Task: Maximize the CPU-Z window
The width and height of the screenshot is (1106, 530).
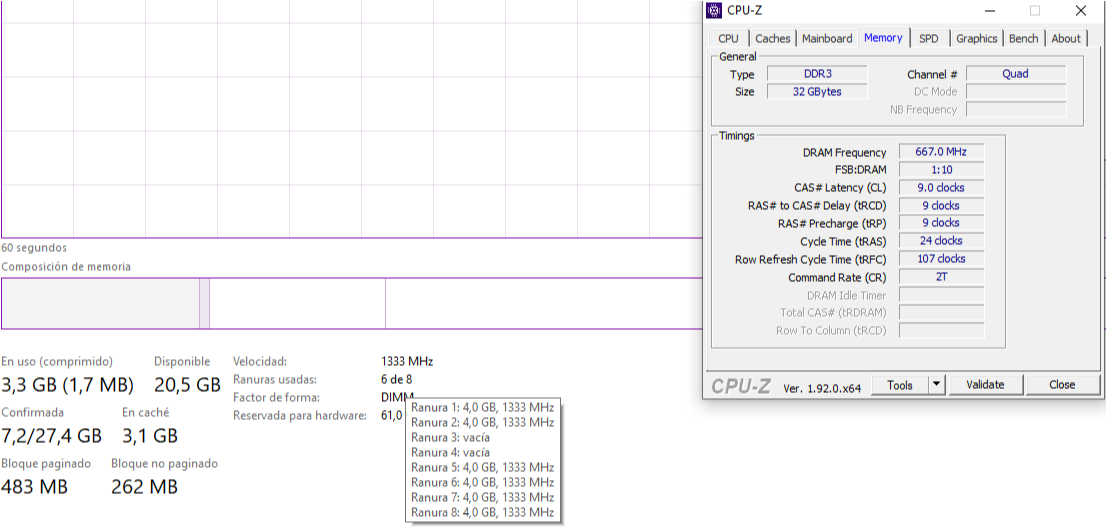Action: 1035,11
